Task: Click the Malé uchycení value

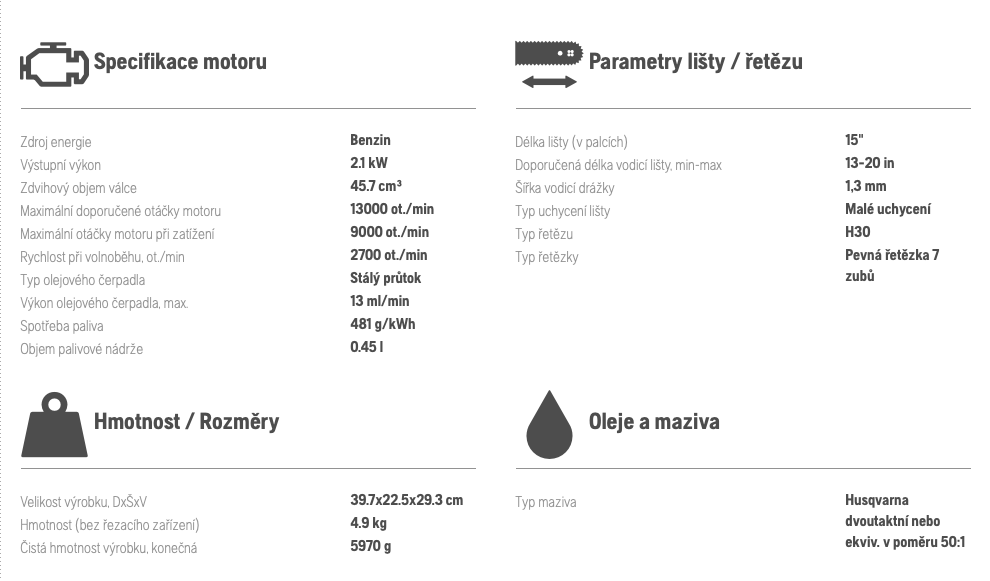Action: click(x=888, y=209)
